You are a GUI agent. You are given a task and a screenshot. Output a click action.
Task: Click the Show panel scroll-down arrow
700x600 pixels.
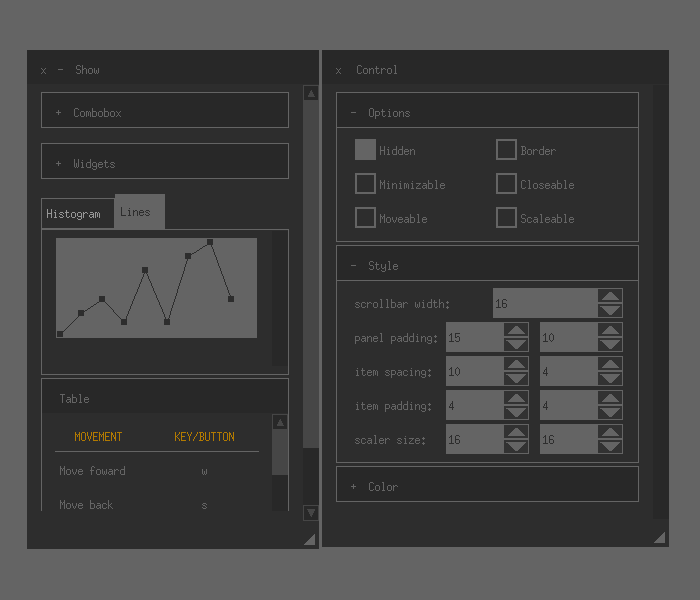(311, 512)
